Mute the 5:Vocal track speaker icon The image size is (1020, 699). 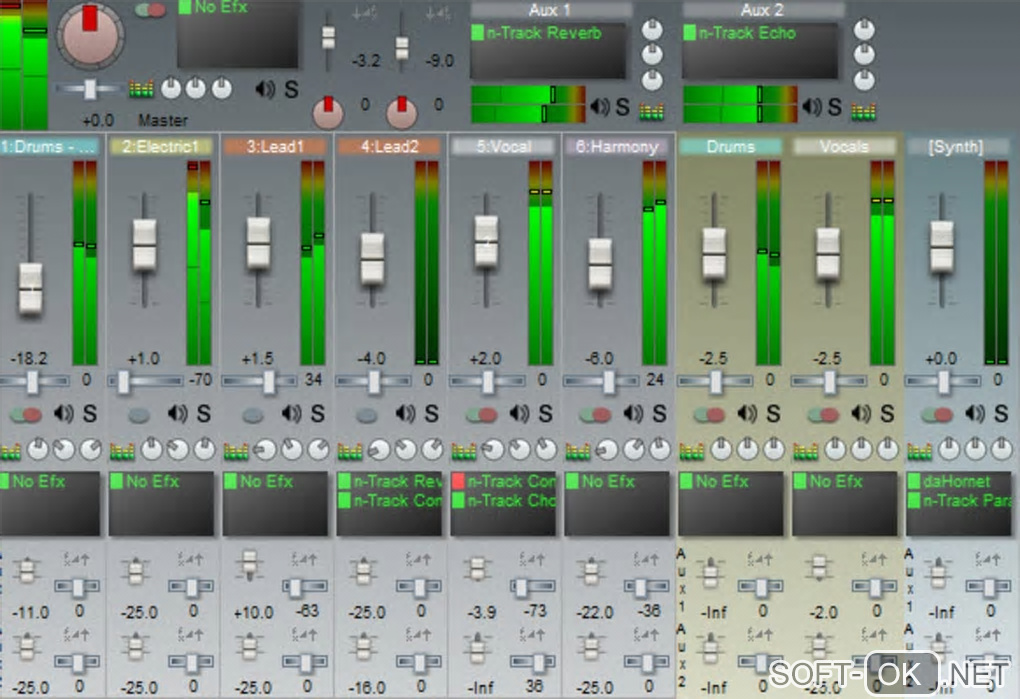pyautogui.click(x=518, y=414)
